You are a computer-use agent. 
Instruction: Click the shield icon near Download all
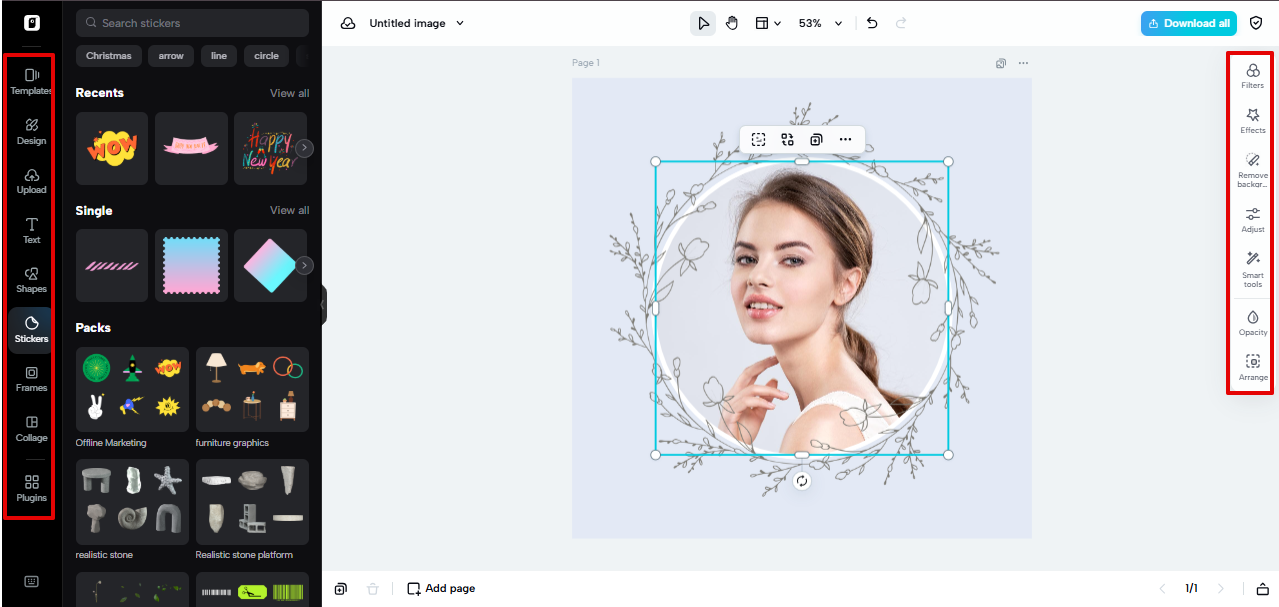tap(1256, 23)
